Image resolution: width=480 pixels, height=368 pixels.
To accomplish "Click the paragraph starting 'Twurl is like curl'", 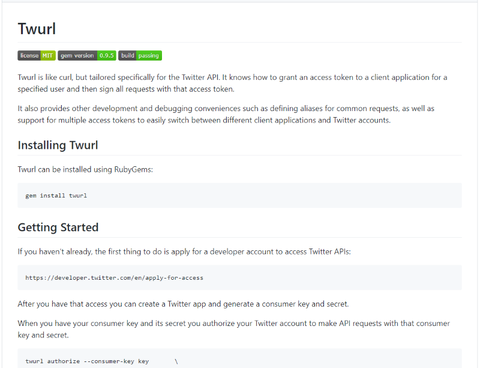I will (x=232, y=83).
